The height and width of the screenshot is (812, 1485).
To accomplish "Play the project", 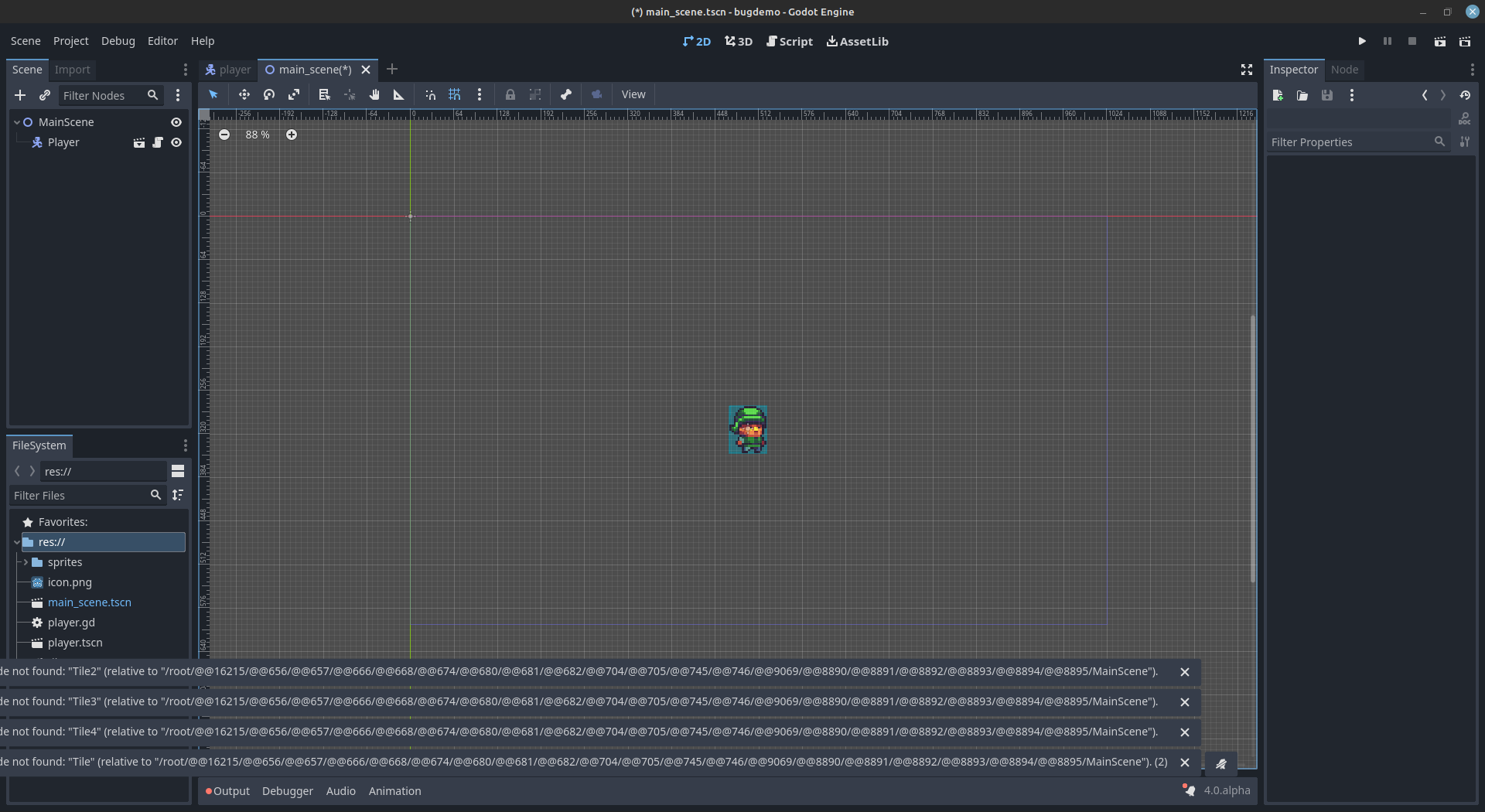I will pos(1362,41).
